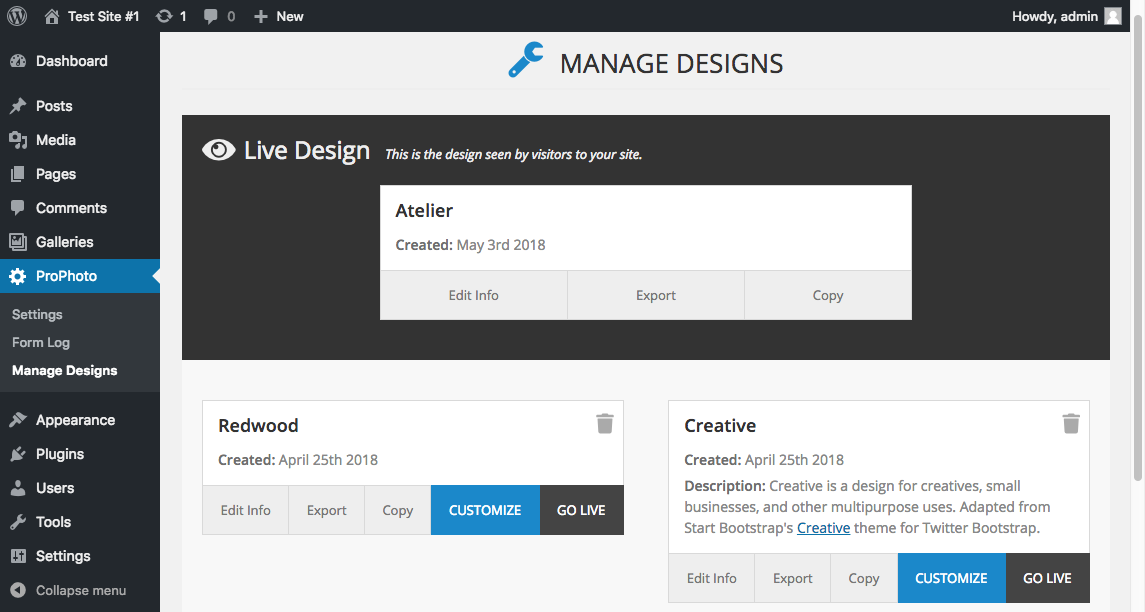Export the Atelier live design
The image size is (1145, 612).
tap(656, 295)
